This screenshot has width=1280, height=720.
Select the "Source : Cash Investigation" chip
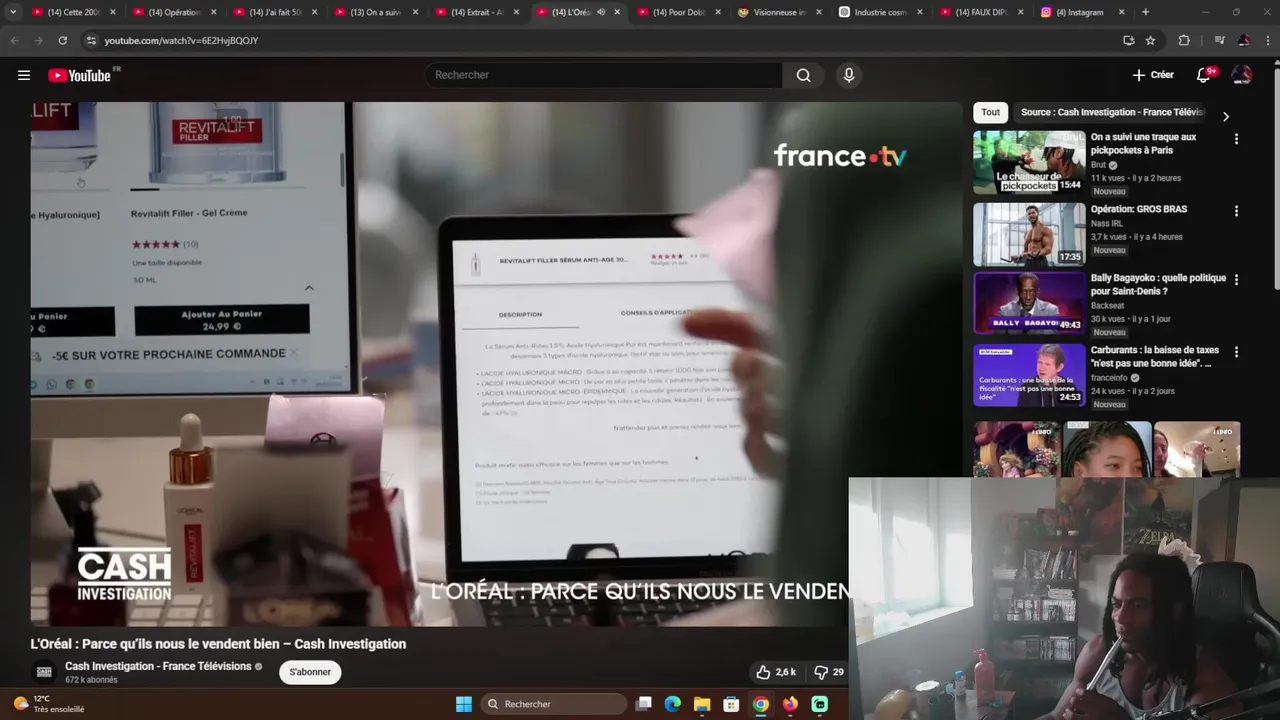click(1112, 112)
